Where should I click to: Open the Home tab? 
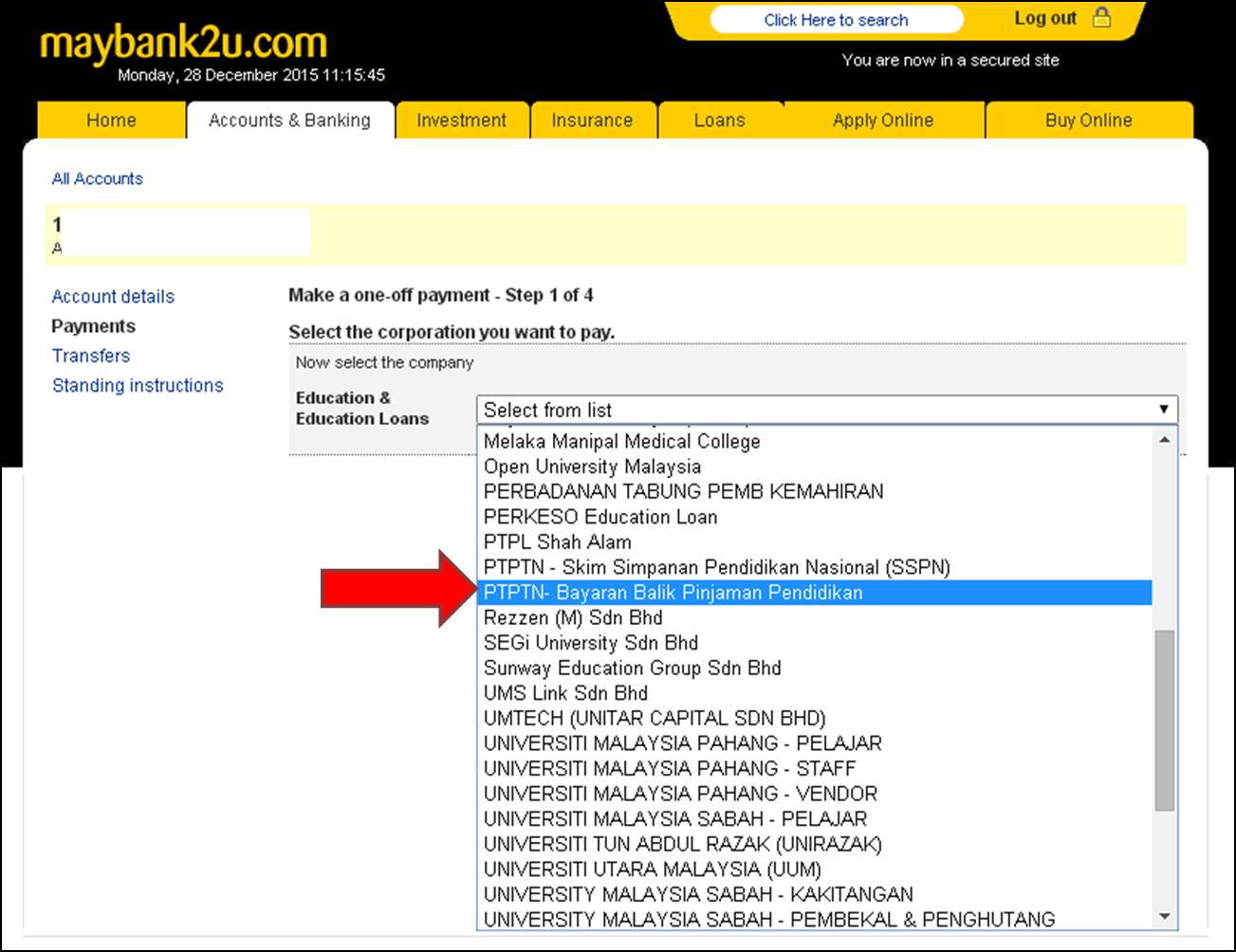coord(111,120)
